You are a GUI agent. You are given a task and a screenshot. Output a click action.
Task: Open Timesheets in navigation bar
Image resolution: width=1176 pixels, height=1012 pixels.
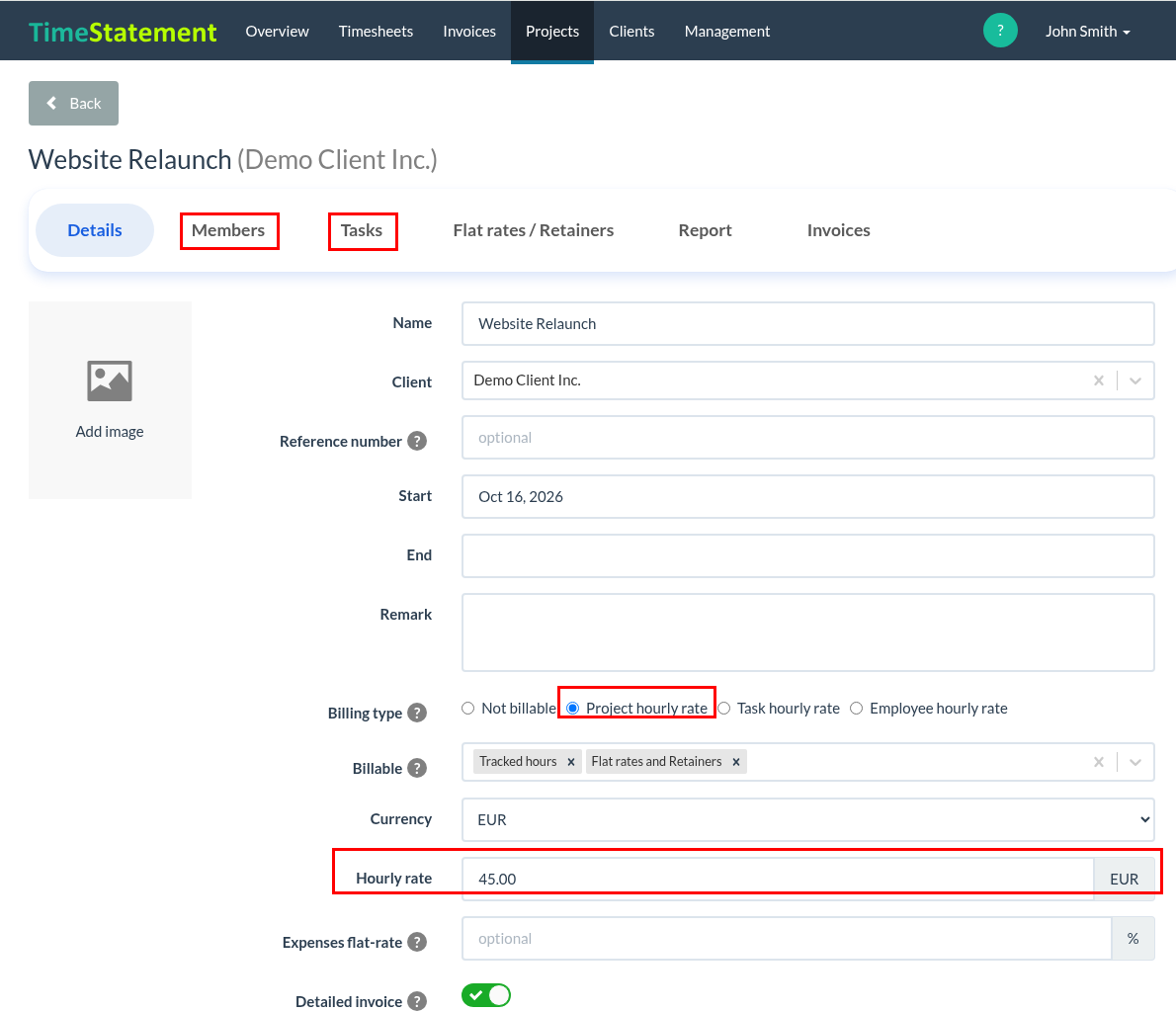tap(376, 32)
